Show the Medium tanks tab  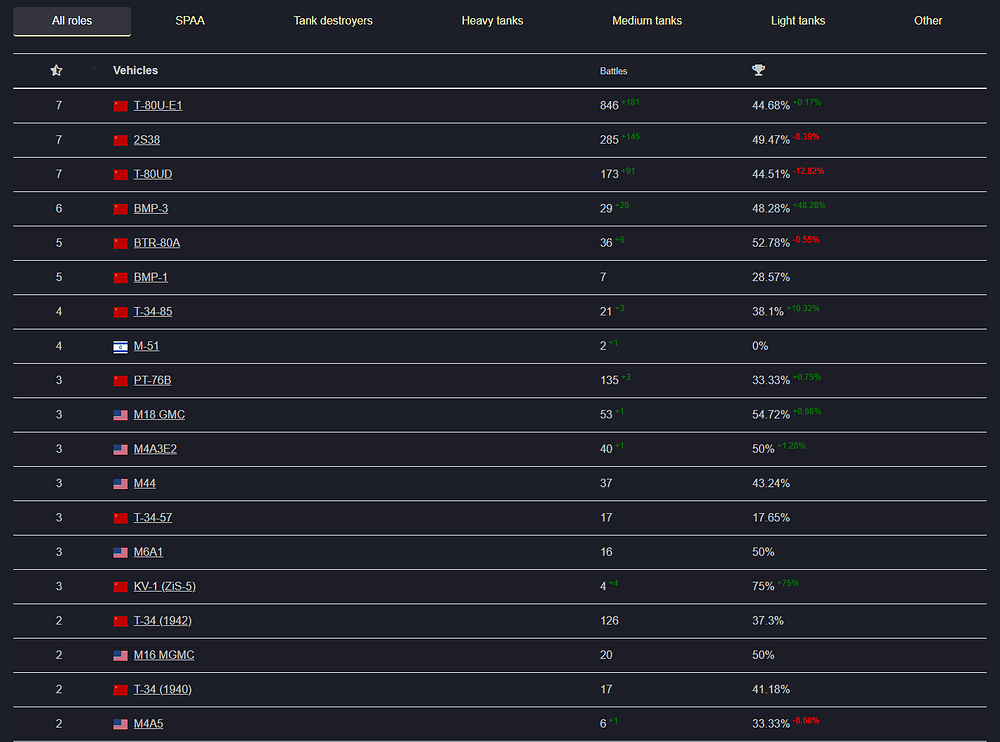(x=647, y=21)
